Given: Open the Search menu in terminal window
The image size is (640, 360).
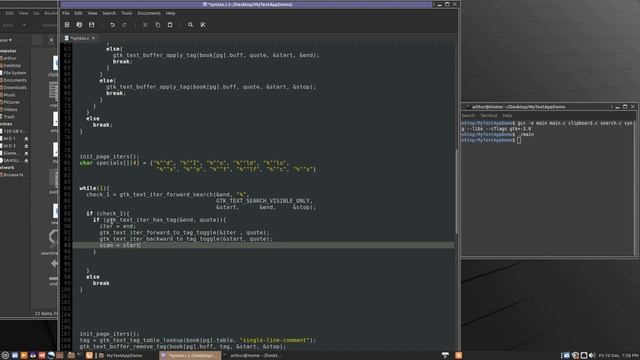Looking at the screenshot, I should click(468, 116).
